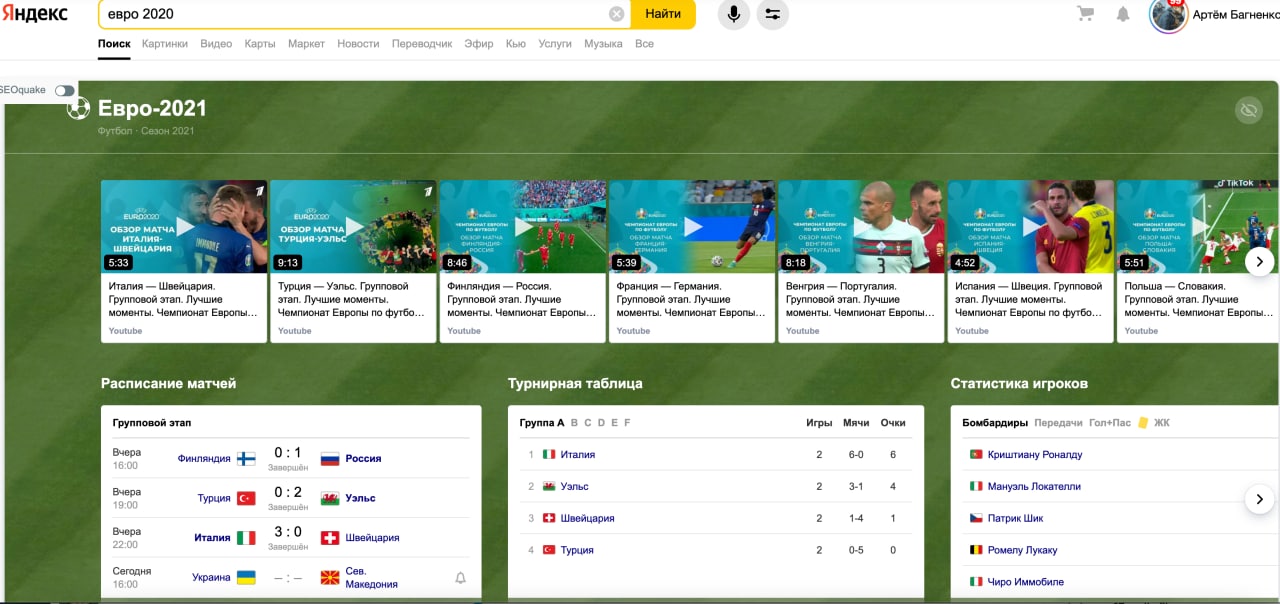Click the Украина team name
The width and height of the screenshot is (1280, 604).
click(x=211, y=578)
